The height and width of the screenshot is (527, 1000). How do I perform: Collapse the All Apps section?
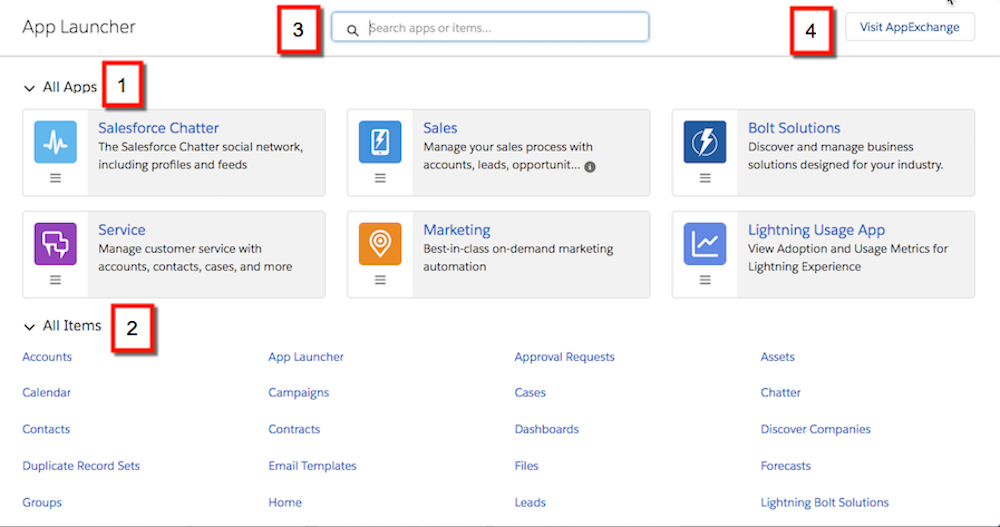point(29,88)
